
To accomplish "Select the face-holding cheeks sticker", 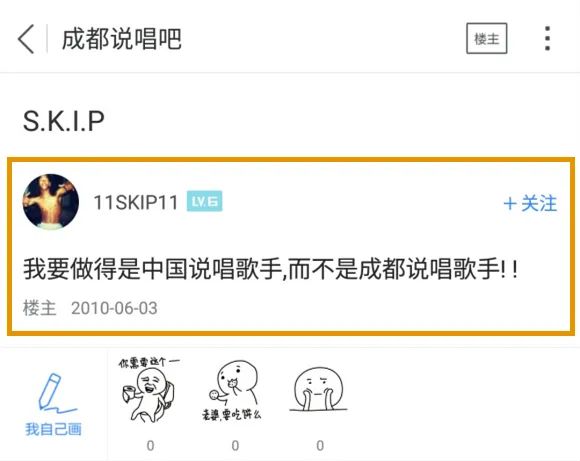I will pyautogui.click(x=319, y=390).
